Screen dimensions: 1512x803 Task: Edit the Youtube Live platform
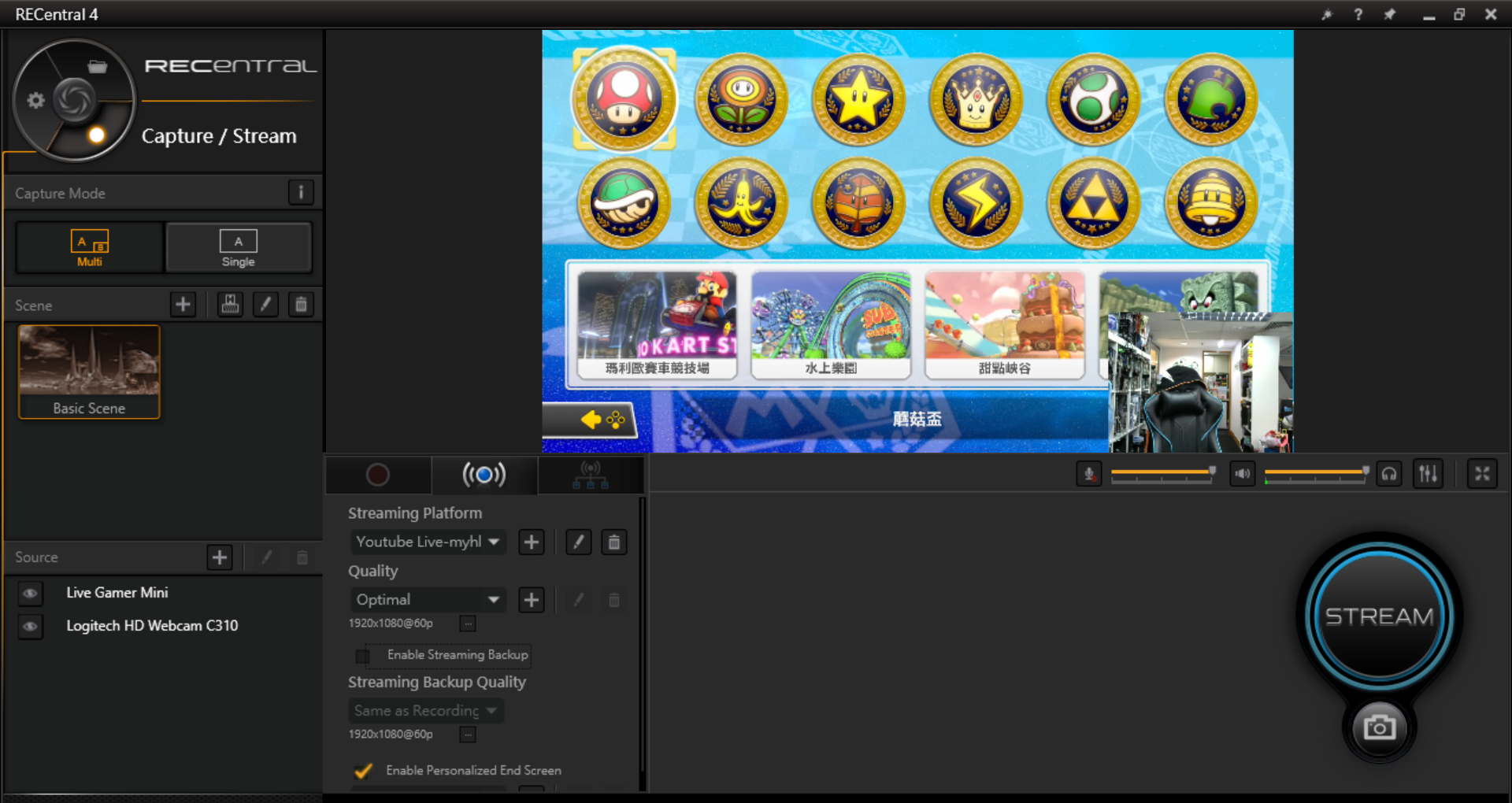579,542
